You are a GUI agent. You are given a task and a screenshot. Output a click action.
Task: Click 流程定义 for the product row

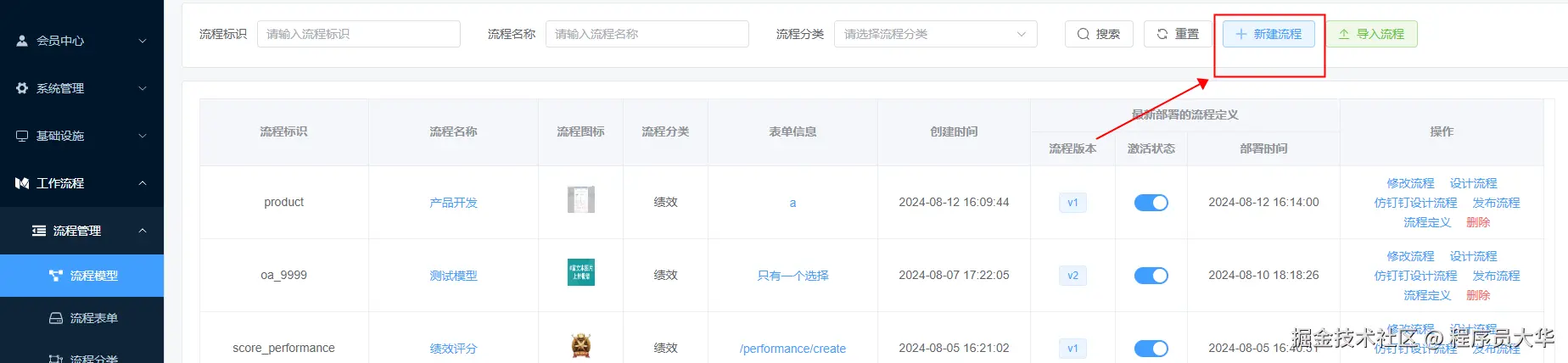1428,222
